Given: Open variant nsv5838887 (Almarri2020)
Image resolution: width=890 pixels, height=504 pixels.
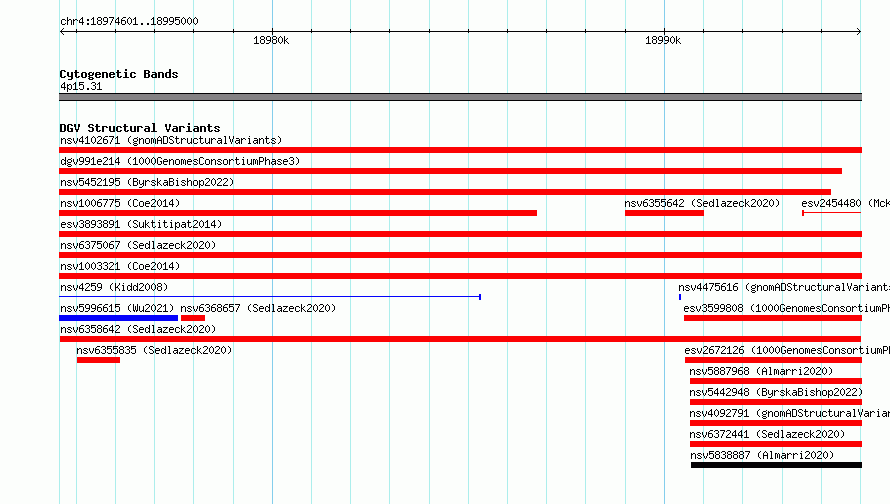Looking at the screenshot, I should tap(762, 455).
